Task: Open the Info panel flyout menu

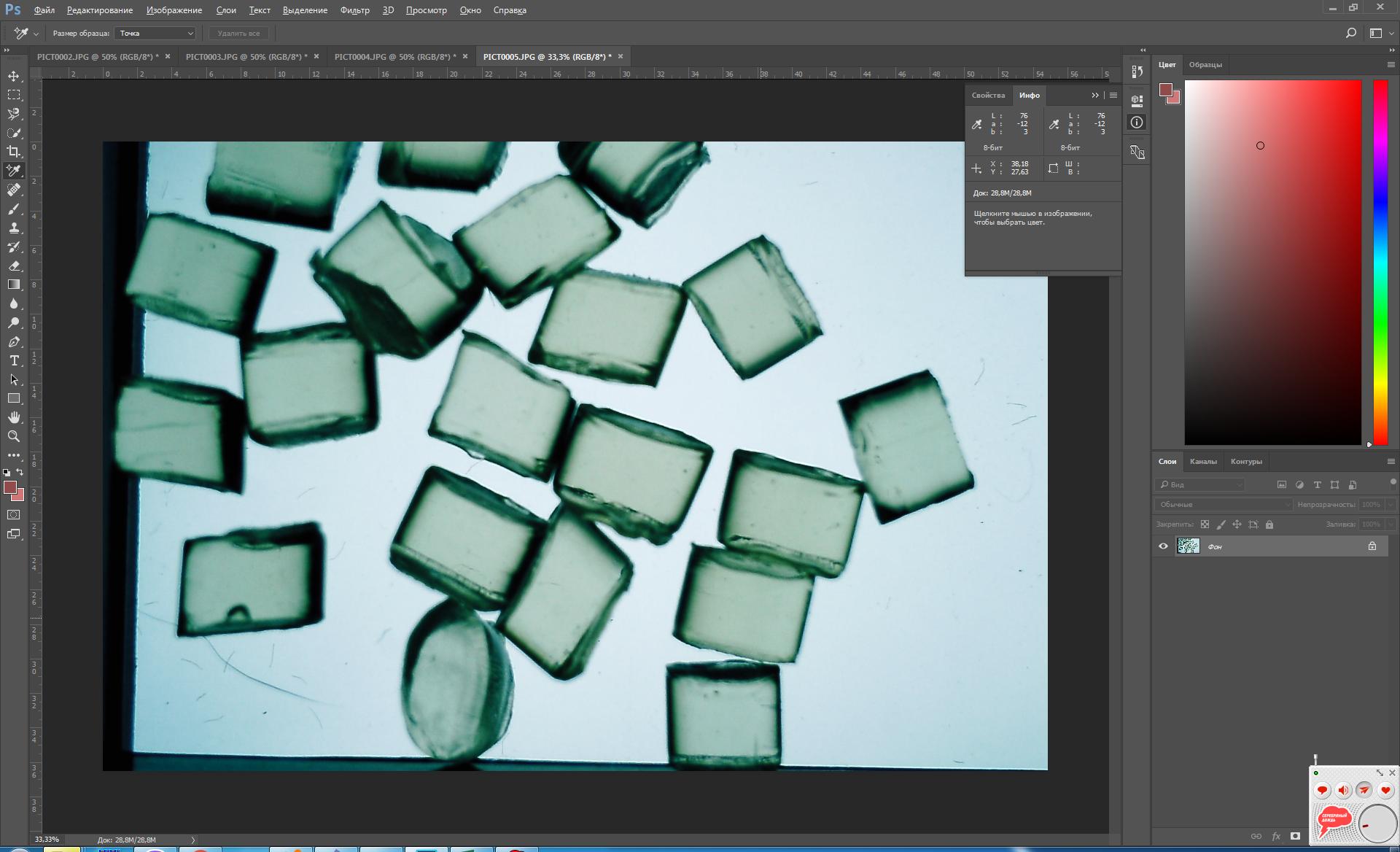Action: click(x=1113, y=96)
